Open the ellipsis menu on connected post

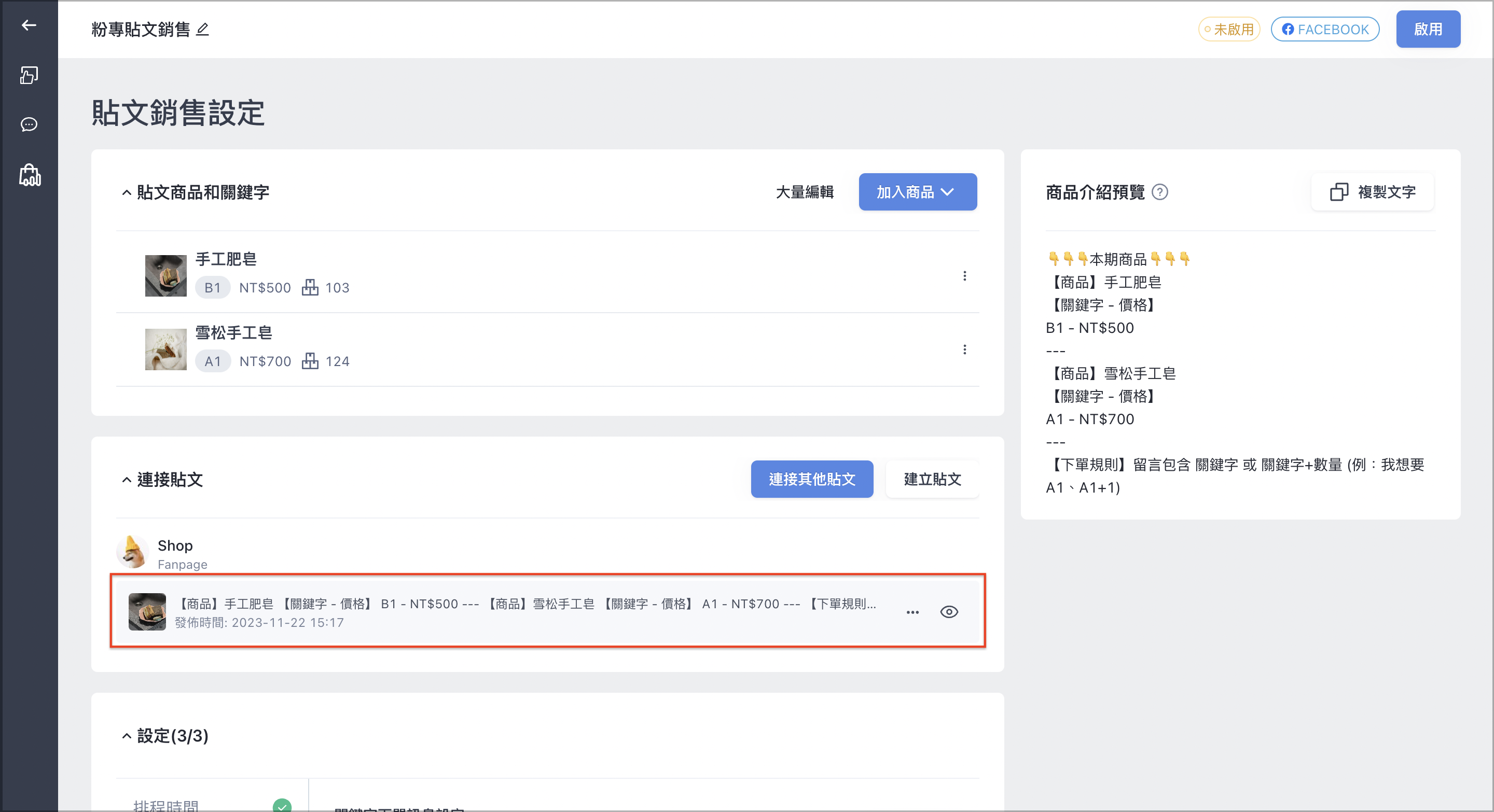tap(912, 612)
